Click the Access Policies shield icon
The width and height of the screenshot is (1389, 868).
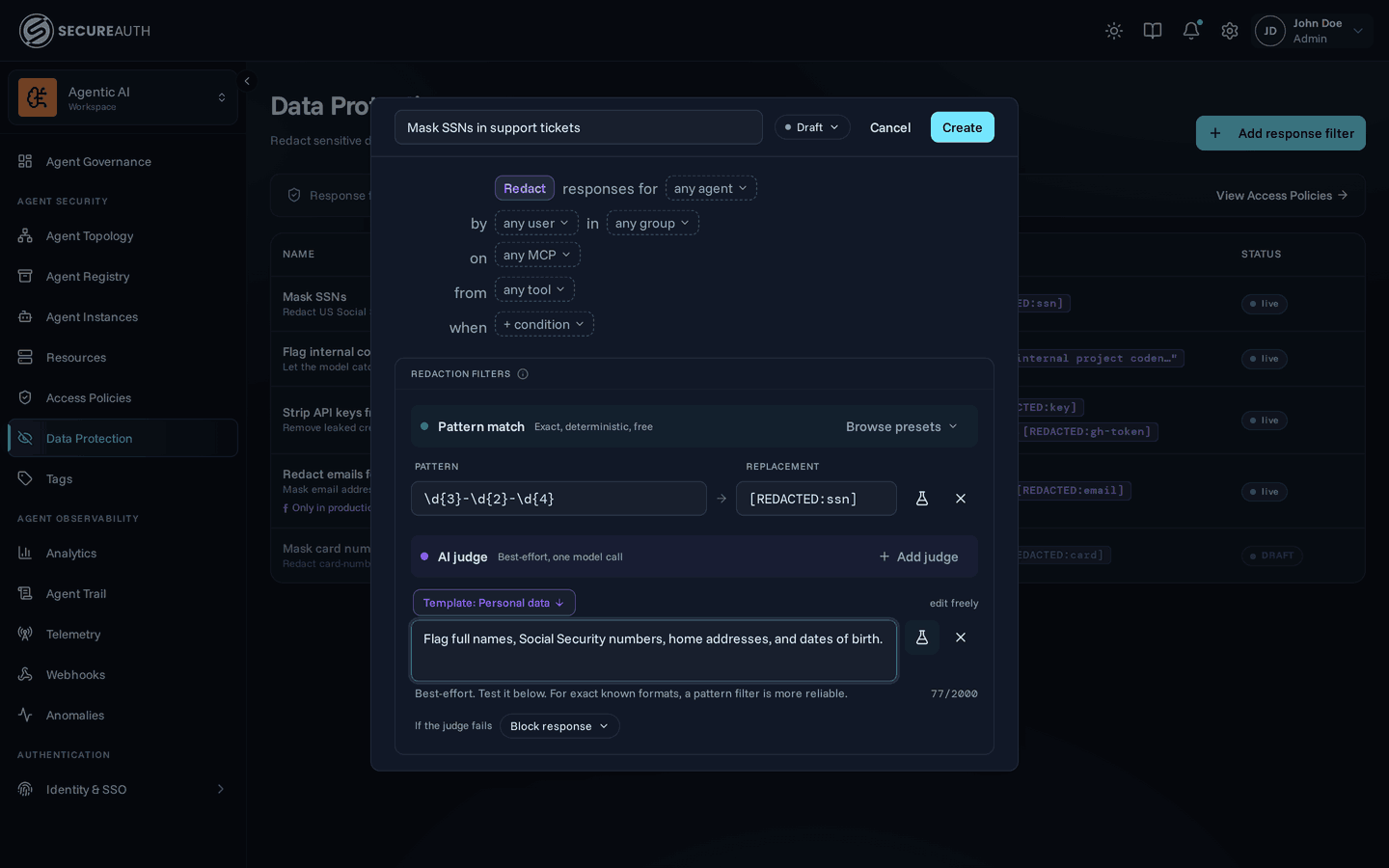click(25, 397)
